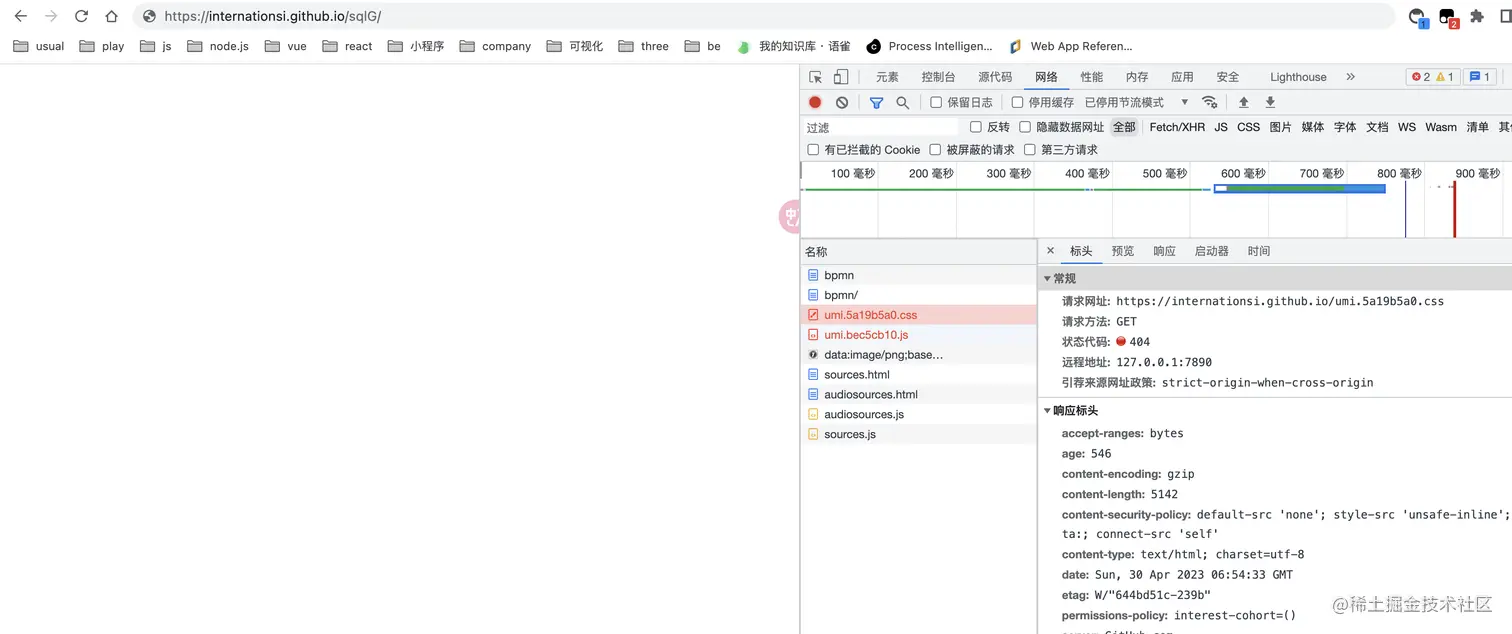Click the browser address bar URL

(273, 16)
